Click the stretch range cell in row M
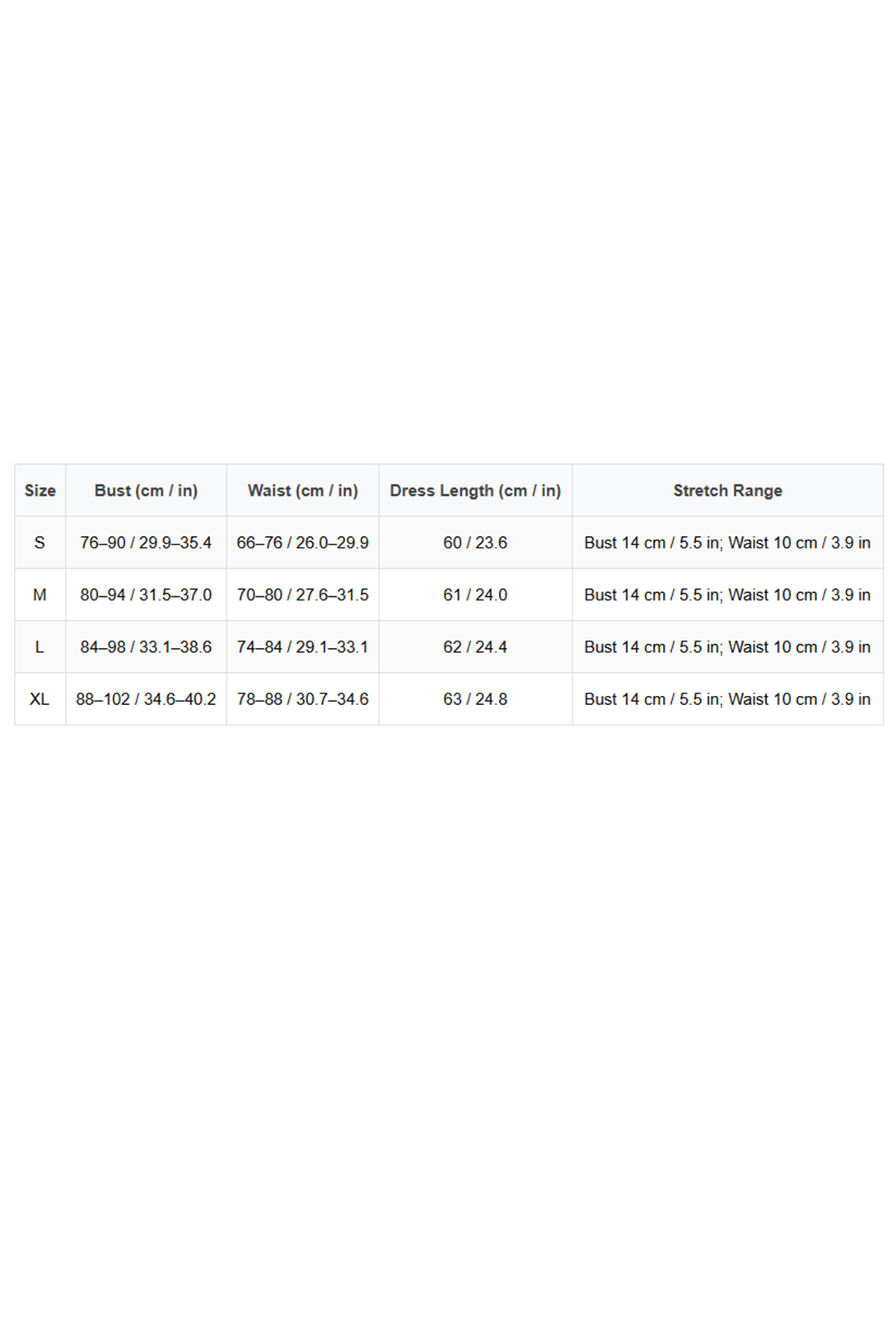 (x=727, y=595)
